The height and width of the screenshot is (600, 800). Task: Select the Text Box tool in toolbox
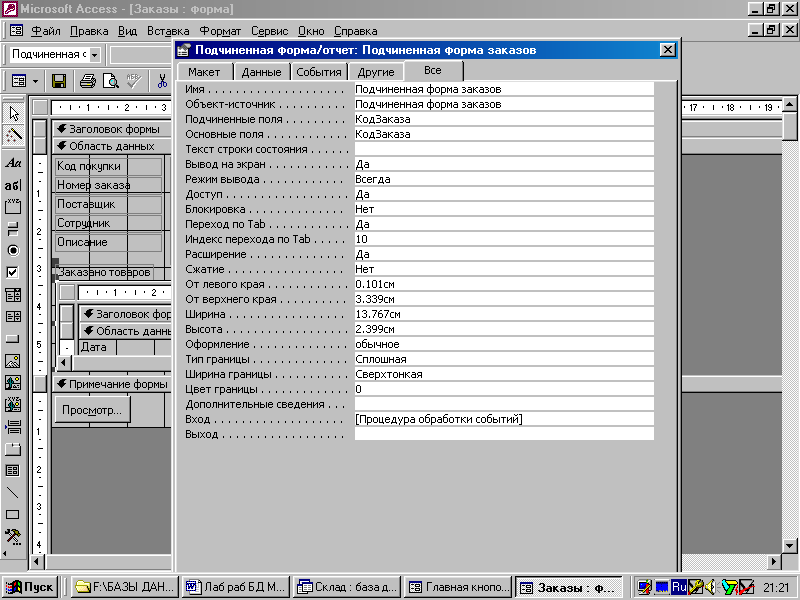pyautogui.click(x=13, y=185)
